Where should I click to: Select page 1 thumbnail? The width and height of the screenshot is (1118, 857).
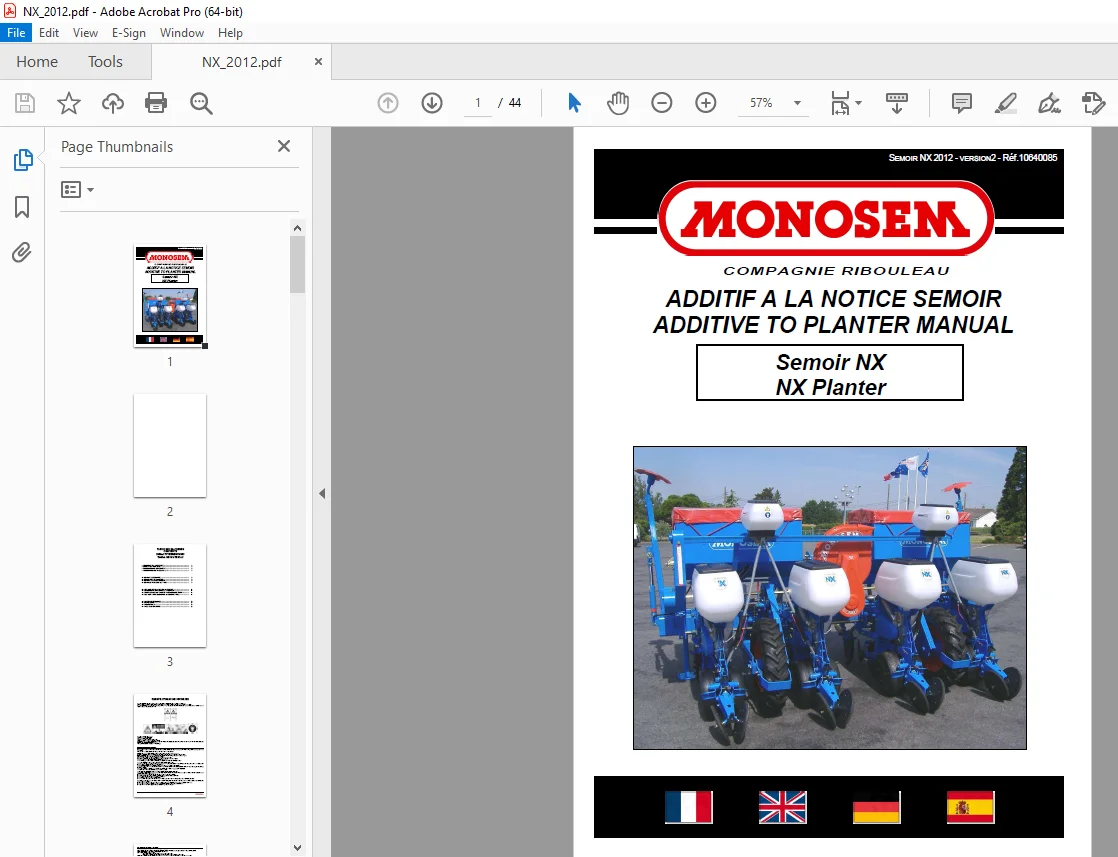(170, 296)
